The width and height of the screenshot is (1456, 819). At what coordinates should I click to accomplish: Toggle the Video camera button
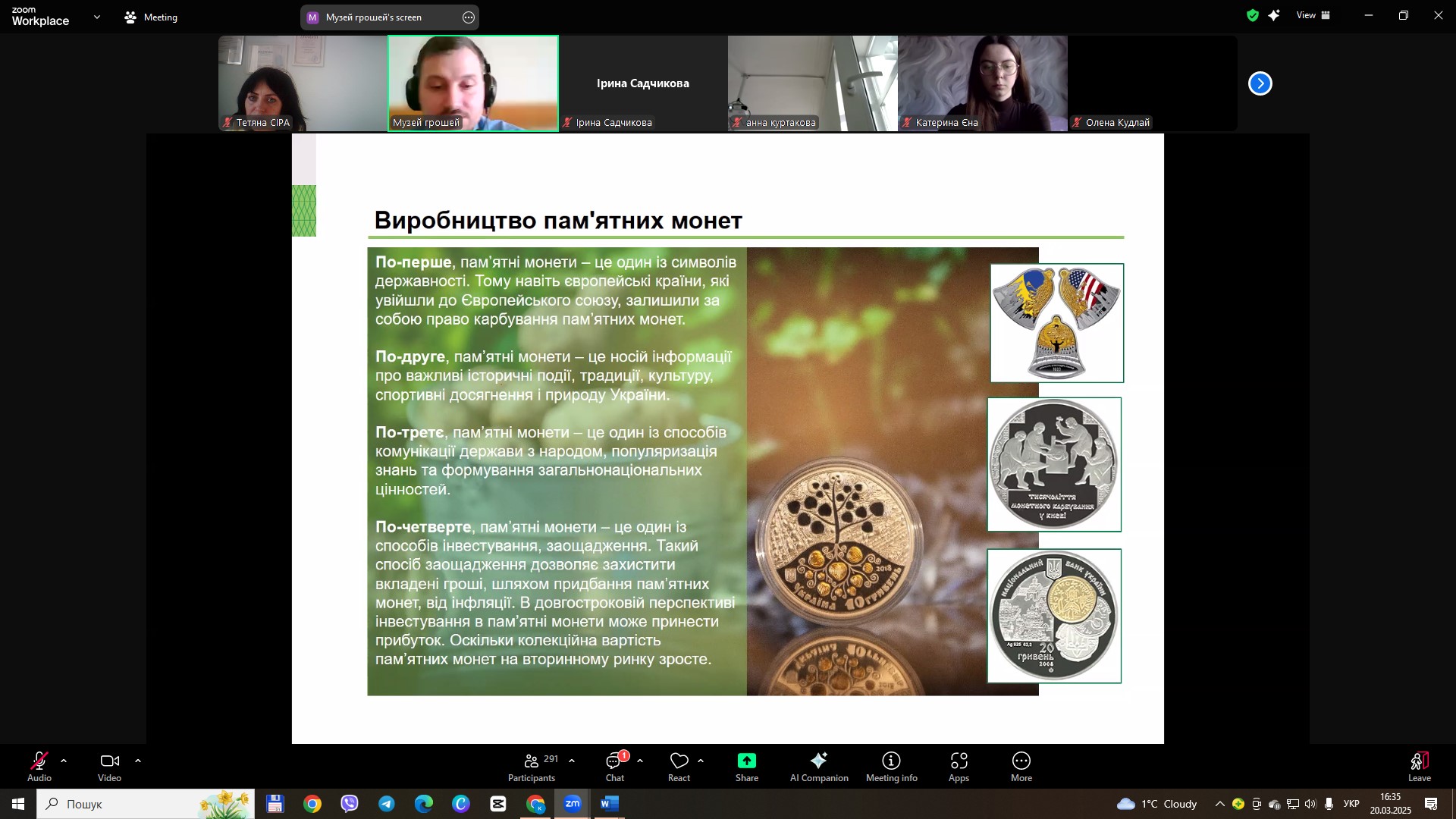[x=109, y=767]
